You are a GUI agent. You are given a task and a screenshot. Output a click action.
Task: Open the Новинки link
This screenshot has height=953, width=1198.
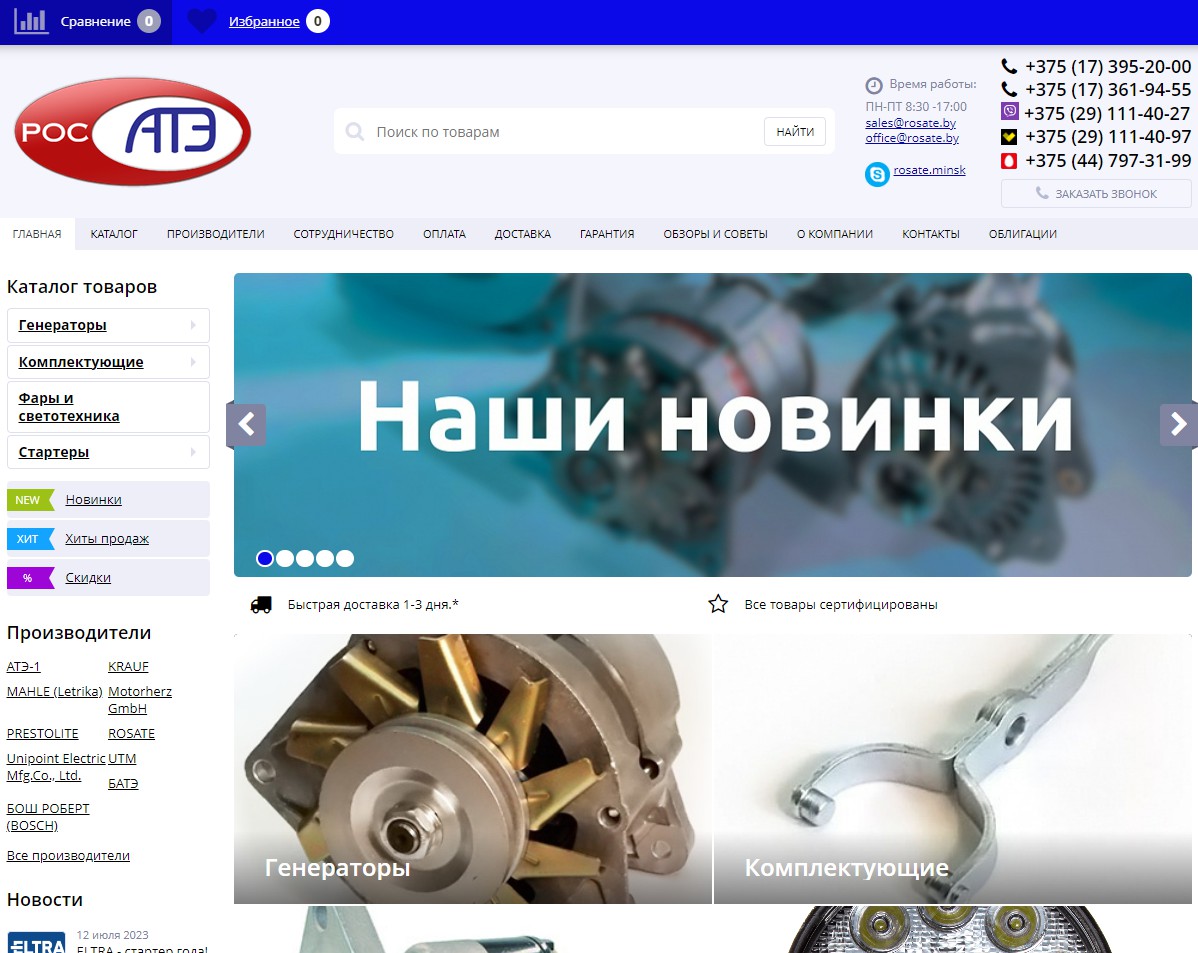point(93,500)
